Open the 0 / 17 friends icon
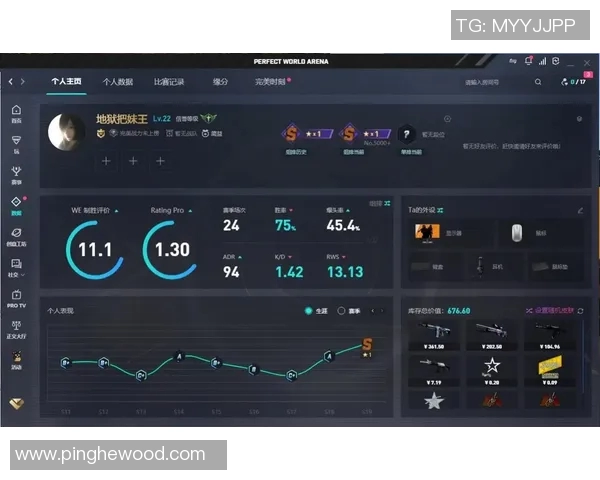 coord(573,82)
